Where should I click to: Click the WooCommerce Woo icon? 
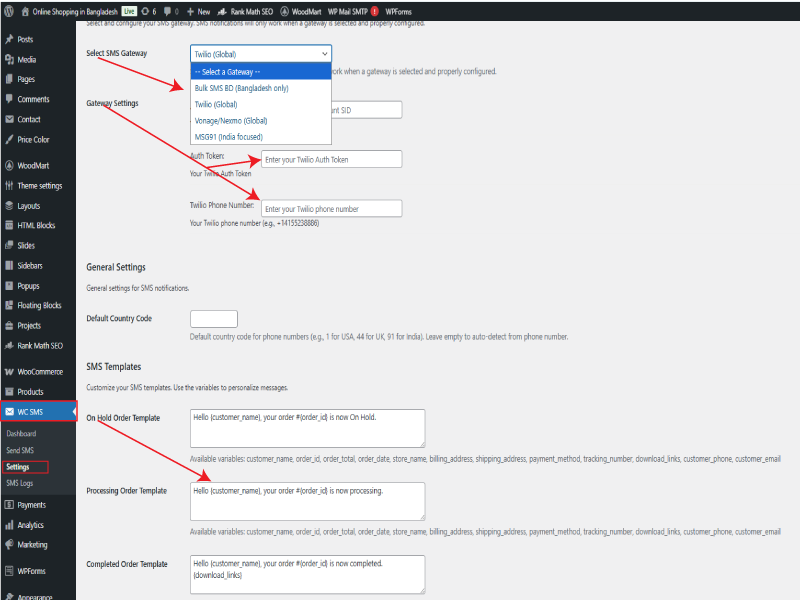coord(9,371)
